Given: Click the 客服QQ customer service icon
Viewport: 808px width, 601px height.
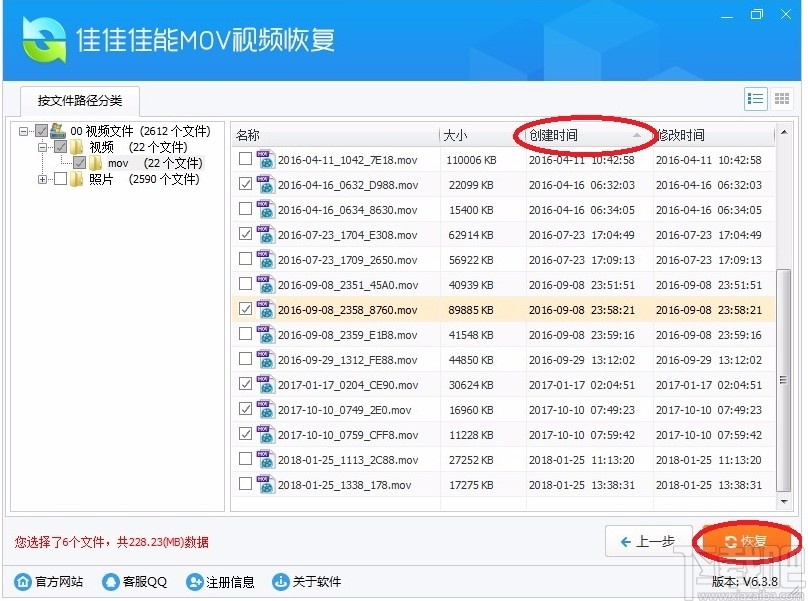Looking at the screenshot, I should coord(134,581).
